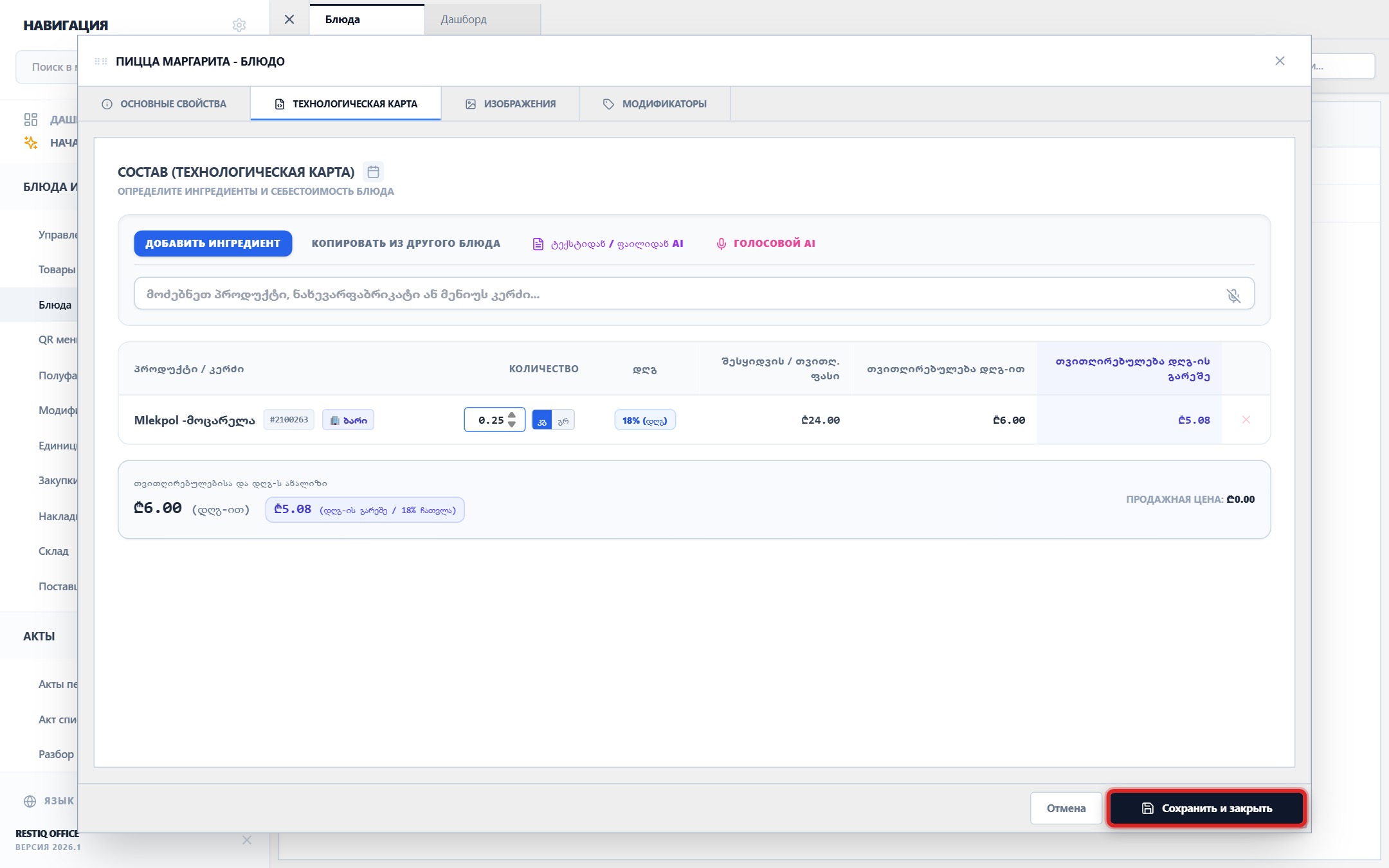Click the ₾5.08 cost without VAT cell
Viewport: 1389px width, 868px height.
click(1194, 420)
